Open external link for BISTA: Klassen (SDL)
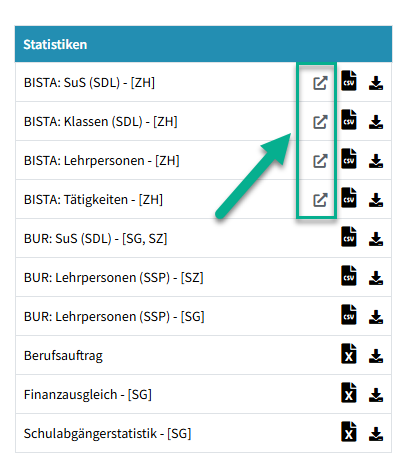 tap(320, 122)
